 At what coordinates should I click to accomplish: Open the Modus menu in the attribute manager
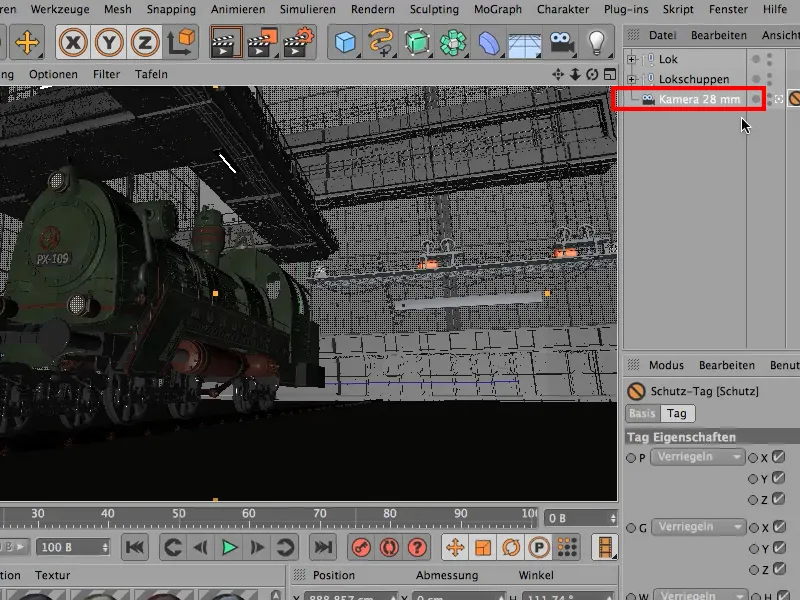[666, 365]
